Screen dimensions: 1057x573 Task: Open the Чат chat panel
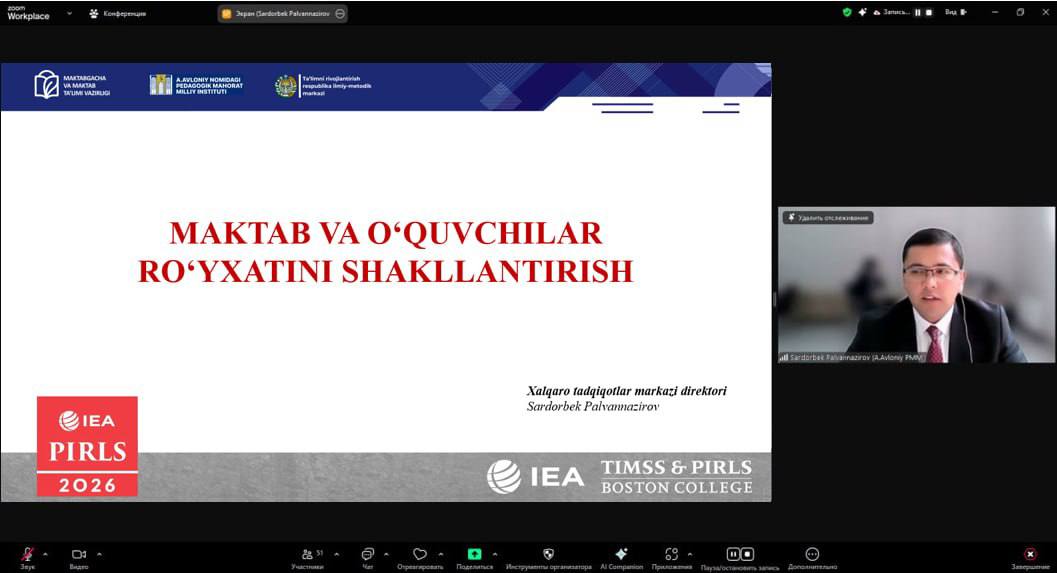pos(367,554)
